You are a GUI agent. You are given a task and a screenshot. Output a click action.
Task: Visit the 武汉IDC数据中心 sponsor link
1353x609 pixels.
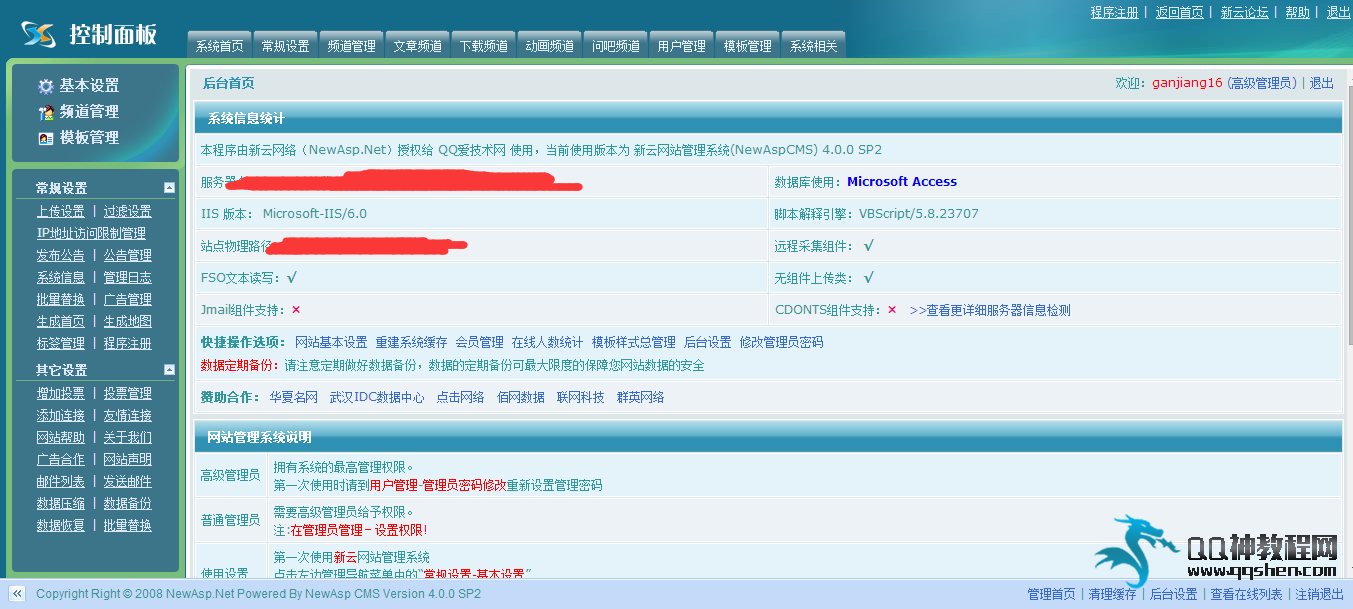377,397
